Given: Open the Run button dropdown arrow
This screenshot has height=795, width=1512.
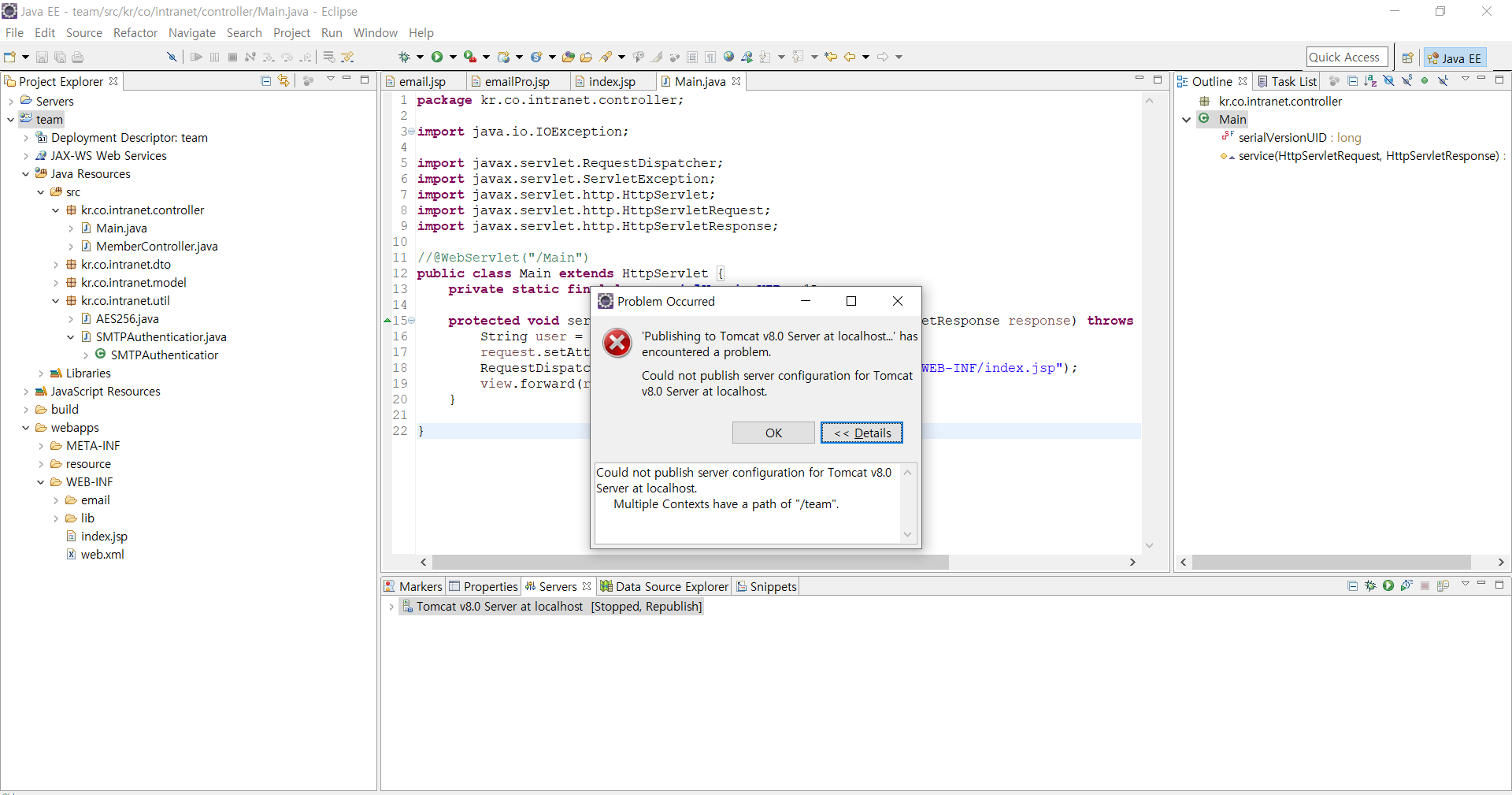Looking at the screenshot, I should pyautogui.click(x=453, y=57).
